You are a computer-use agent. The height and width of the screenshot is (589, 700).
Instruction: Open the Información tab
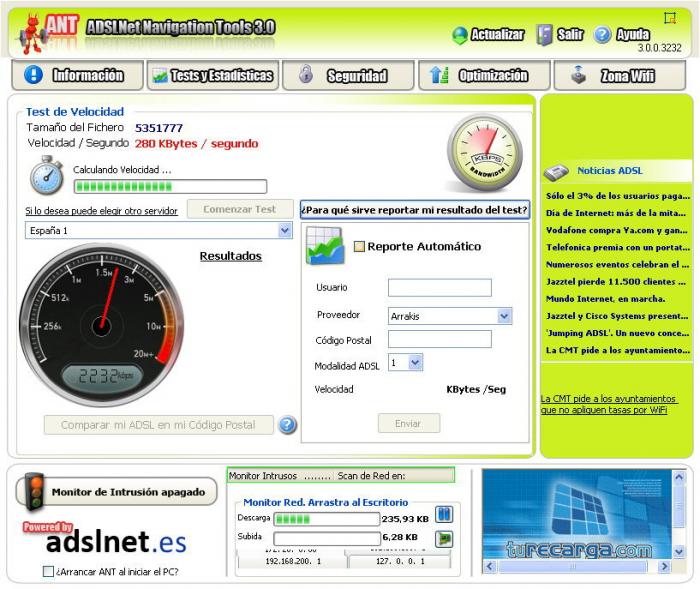pyautogui.click(x=77, y=75)
